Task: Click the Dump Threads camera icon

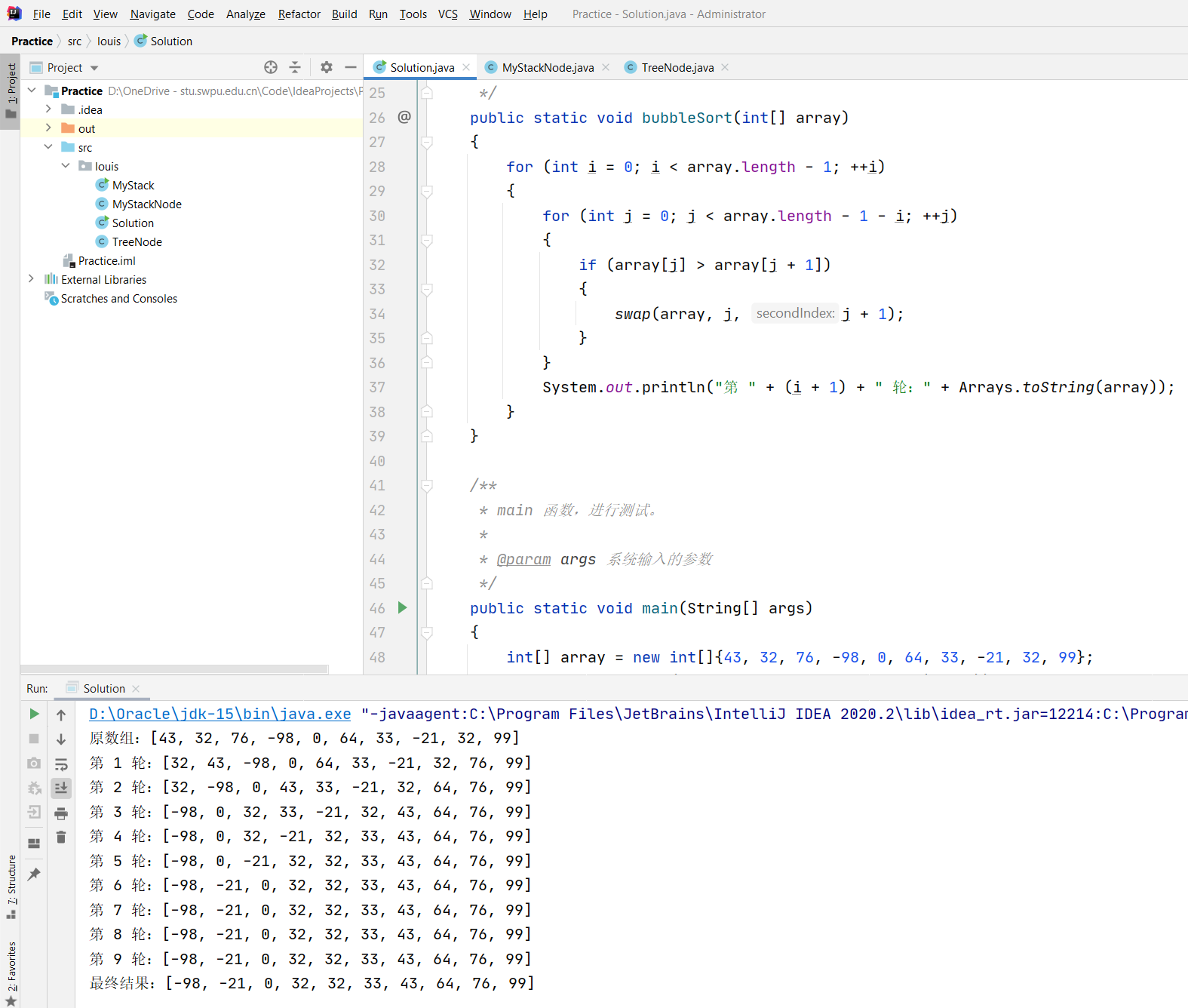Action: pyautogui.click(x=34, y=764)
